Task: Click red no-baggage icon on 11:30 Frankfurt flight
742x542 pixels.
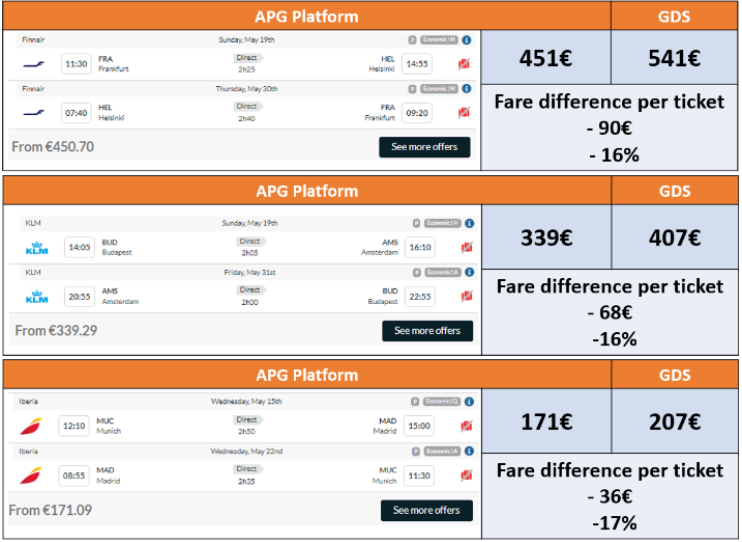Action: 464,64
